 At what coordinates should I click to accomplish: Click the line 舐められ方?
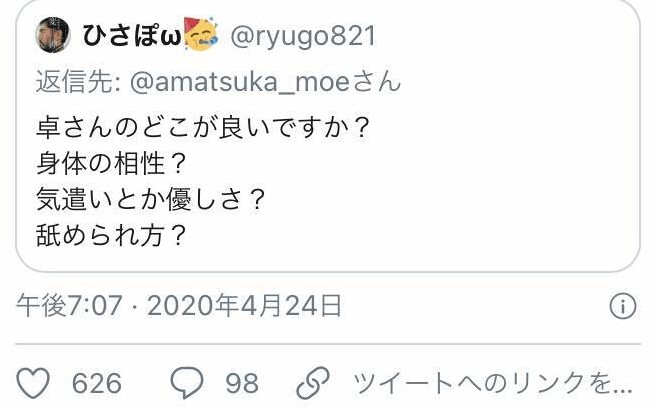(111, 236)
